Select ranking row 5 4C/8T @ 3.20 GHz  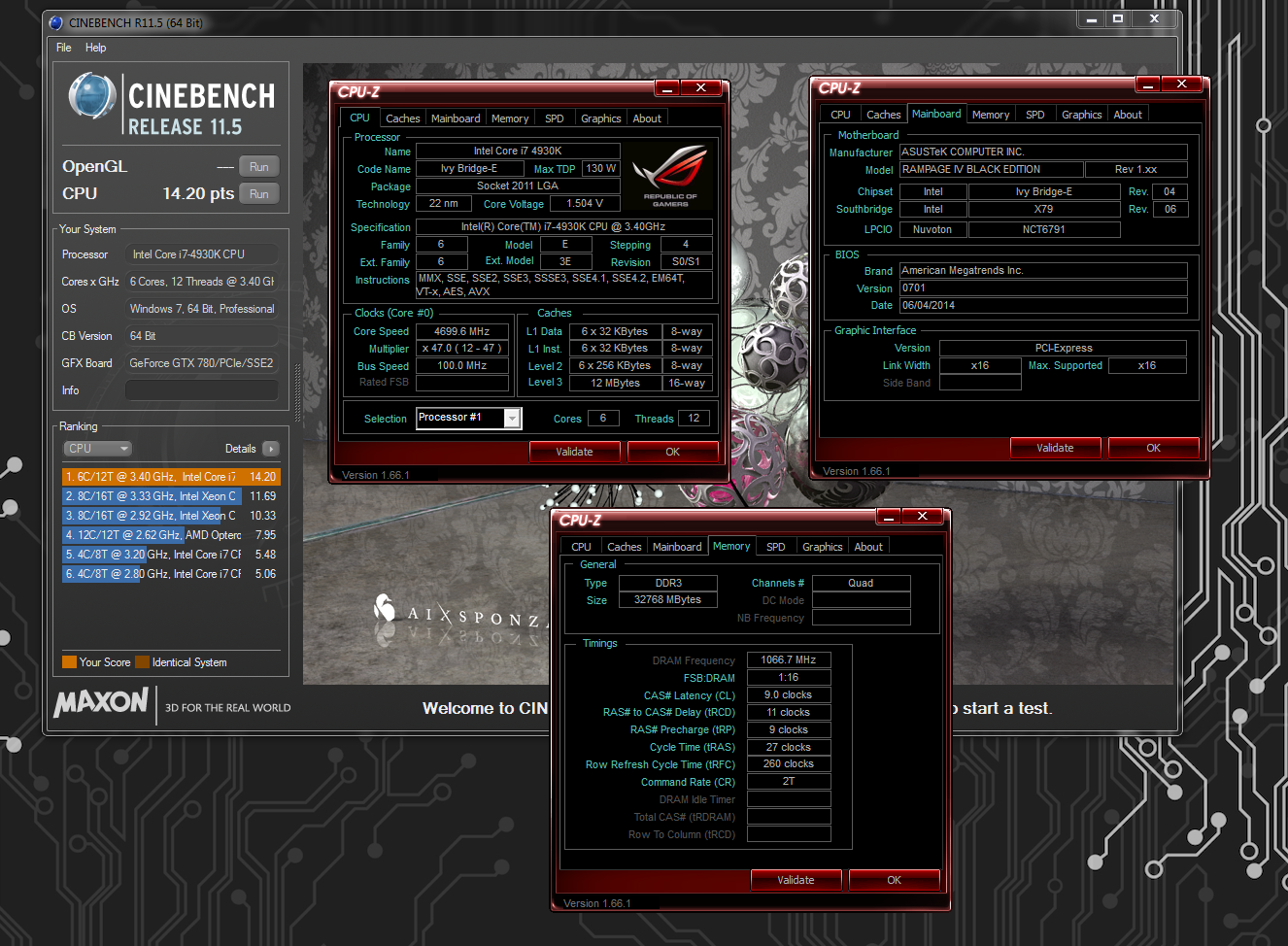[171, 555]
